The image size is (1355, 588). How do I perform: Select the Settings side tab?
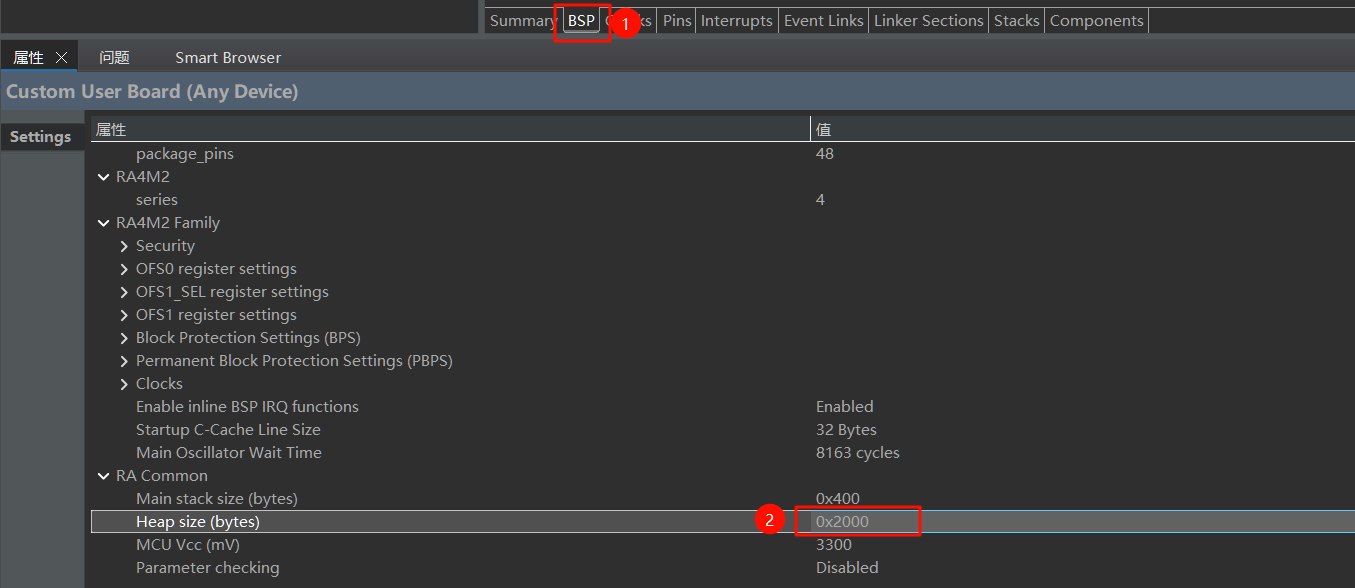41,137
